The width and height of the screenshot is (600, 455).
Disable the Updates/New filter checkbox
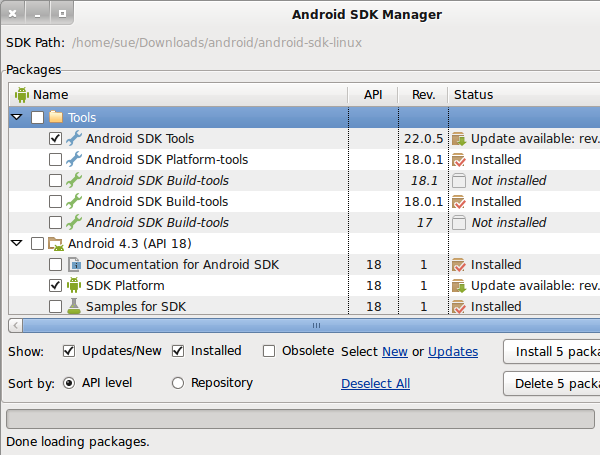click(69, 351)
